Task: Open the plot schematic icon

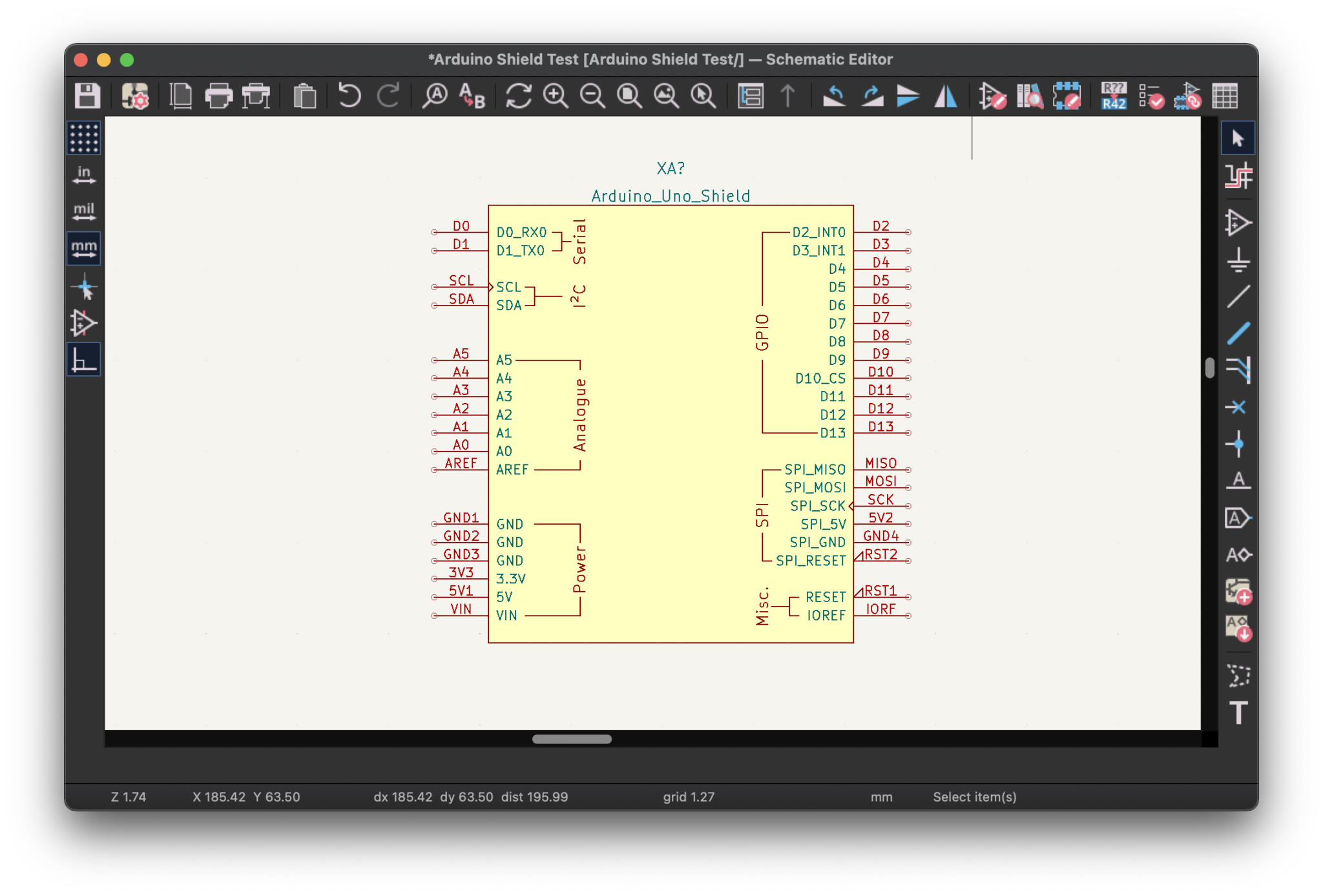Action: point(256,96)
